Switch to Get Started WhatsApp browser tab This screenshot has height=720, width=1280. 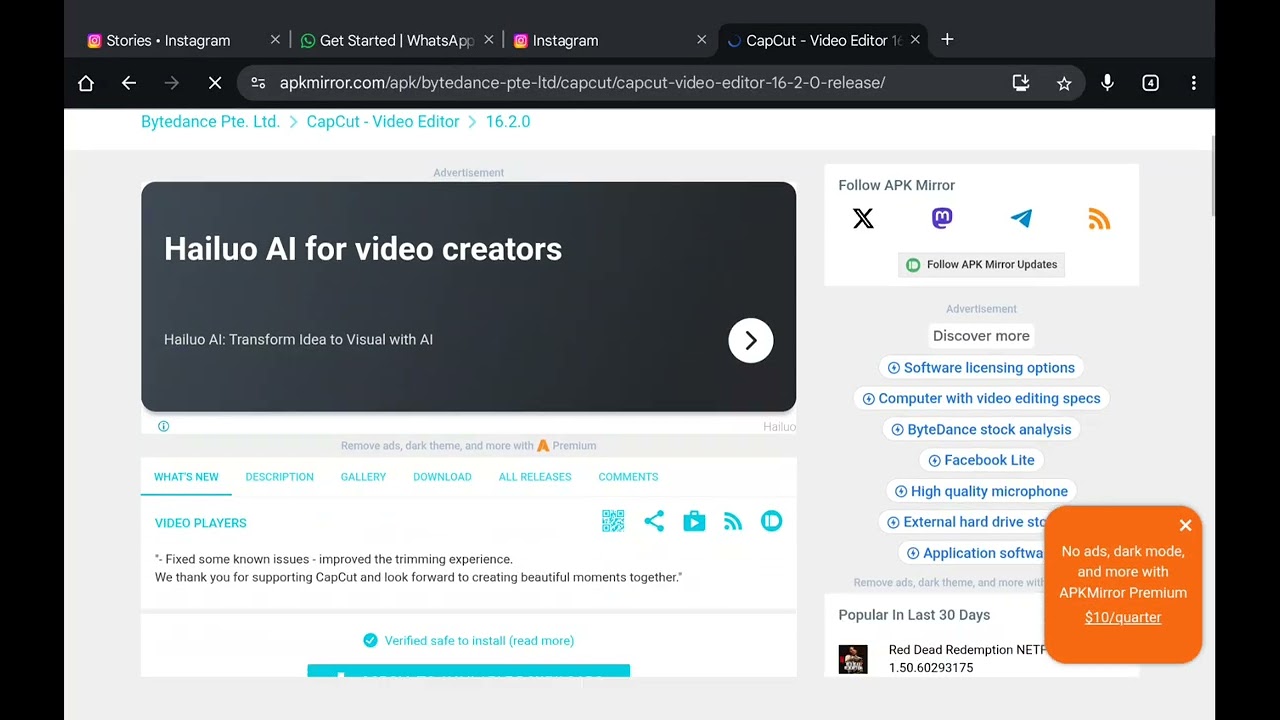(x=385, y=40)
